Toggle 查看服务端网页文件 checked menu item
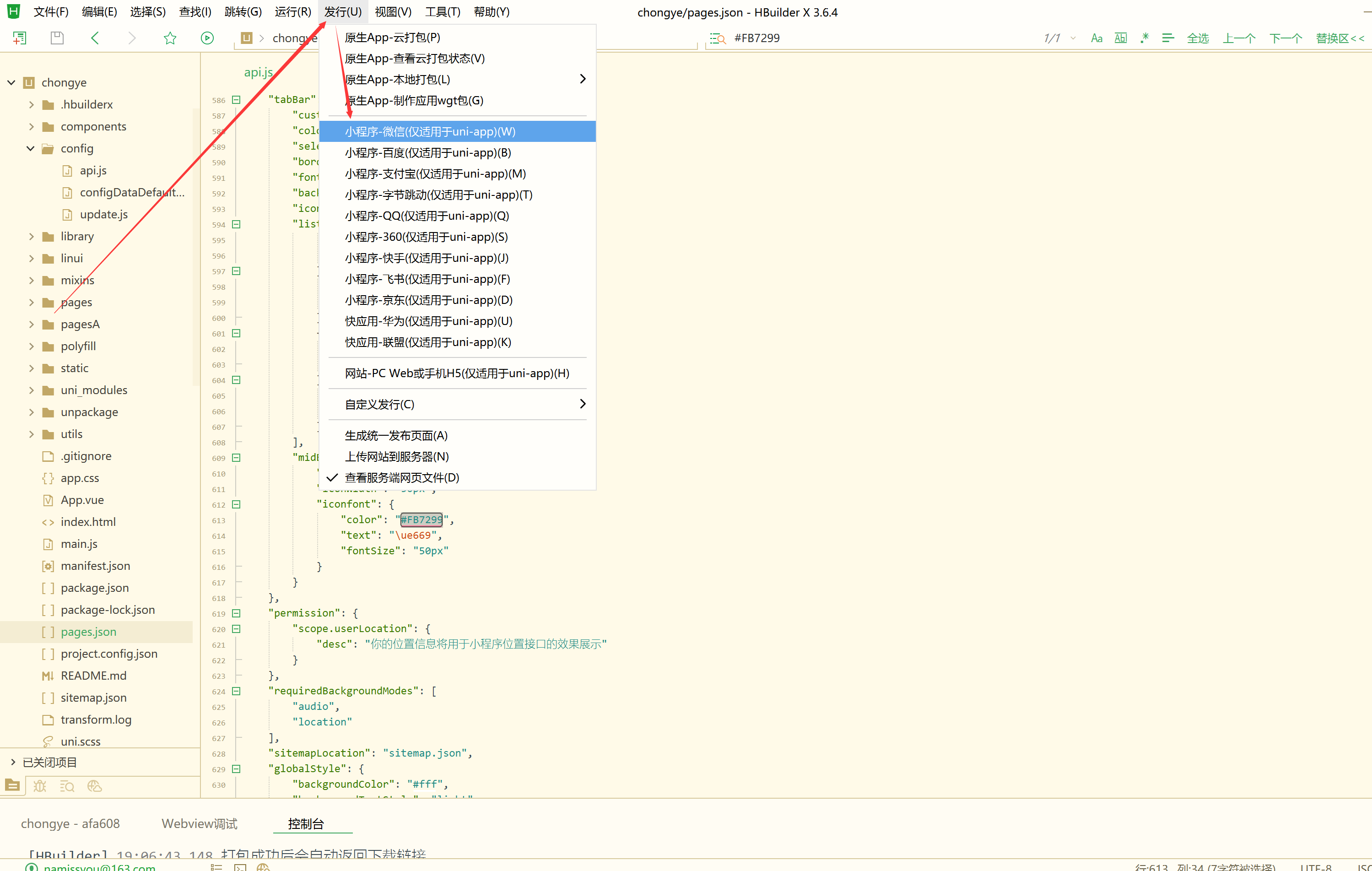The height and width of the screenshot is (871, 1372). click(x=402, y=478)
